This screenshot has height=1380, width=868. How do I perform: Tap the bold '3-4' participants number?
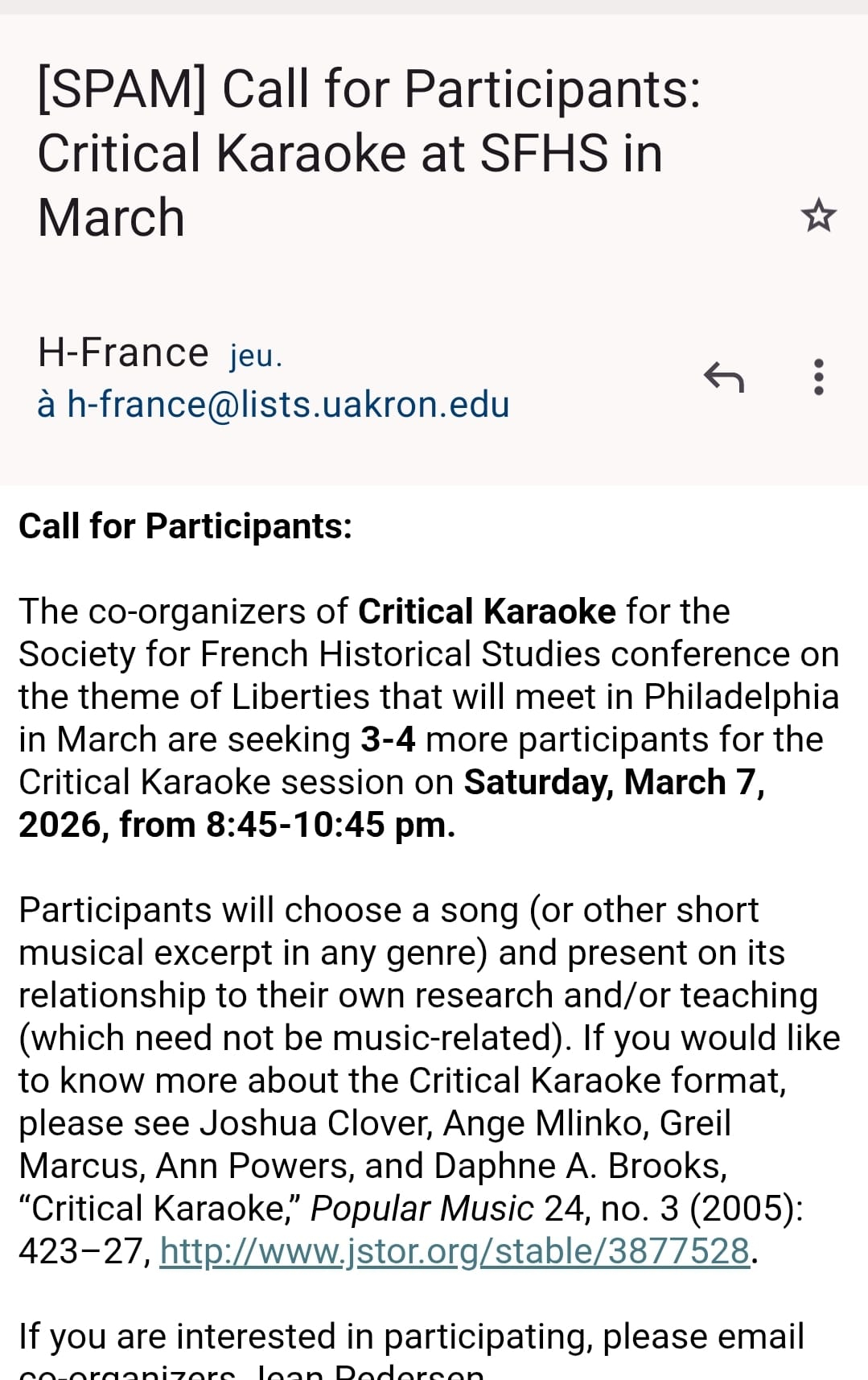point(388,739)
